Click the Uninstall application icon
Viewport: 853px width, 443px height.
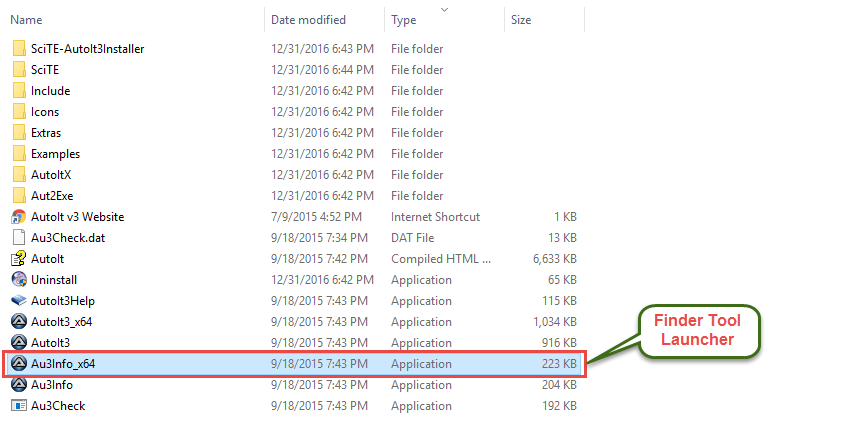click(x=19, y=280)
